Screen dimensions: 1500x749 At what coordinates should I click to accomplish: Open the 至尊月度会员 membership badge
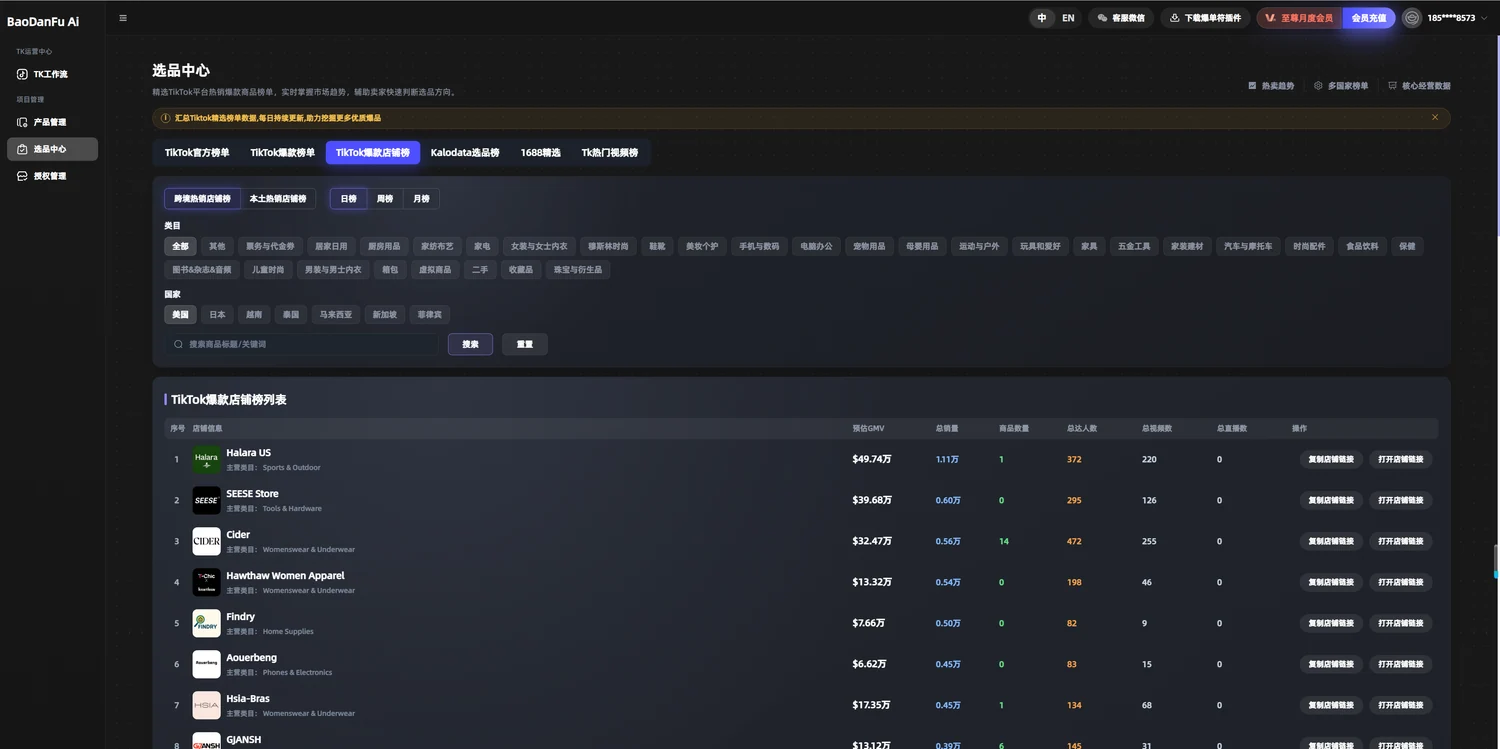1299,18
